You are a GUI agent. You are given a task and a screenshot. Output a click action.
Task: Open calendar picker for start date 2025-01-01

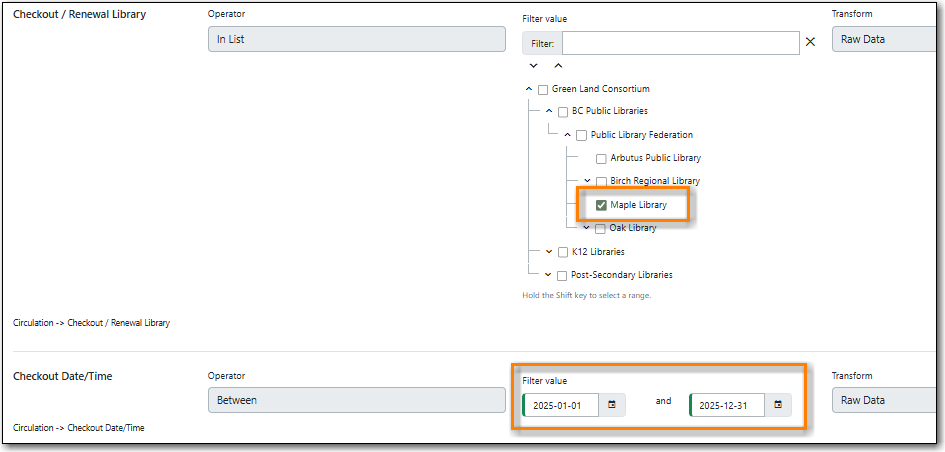[x=611, y=405]
